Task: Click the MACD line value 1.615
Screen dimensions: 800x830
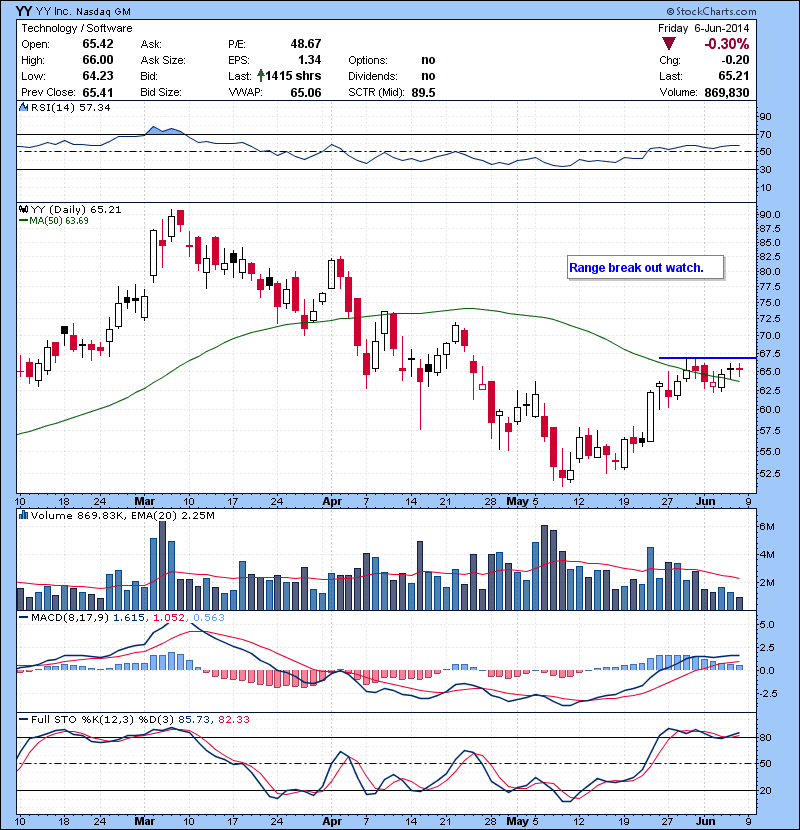Action: point(129,617)
